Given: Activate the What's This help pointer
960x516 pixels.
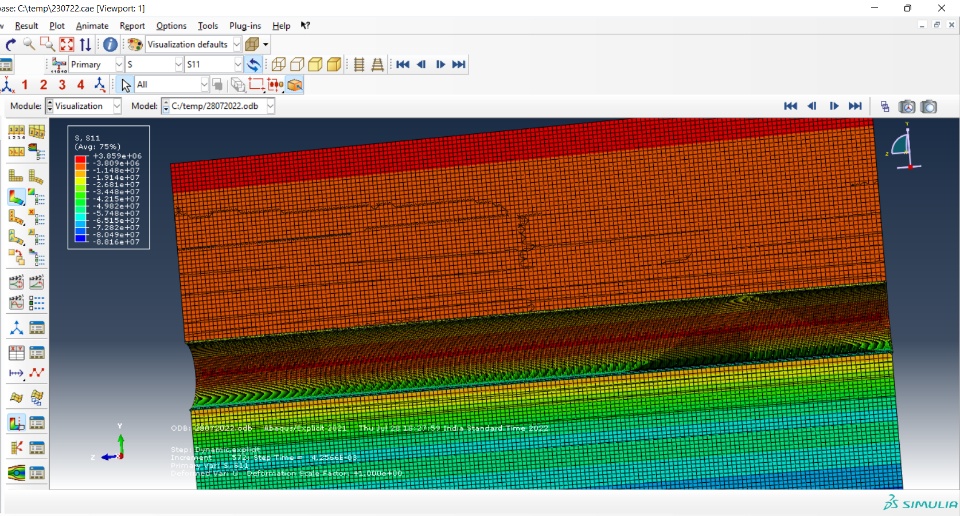Looking at the screenshot, I should tap(305, 26).
